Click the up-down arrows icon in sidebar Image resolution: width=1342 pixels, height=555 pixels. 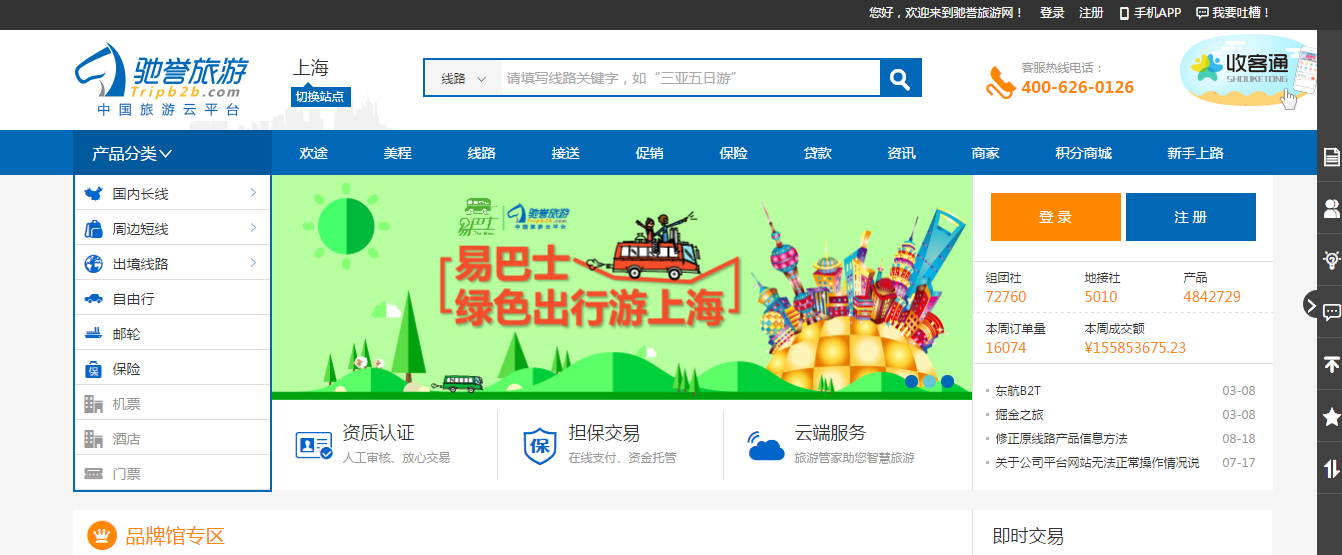click(x=1331, y=469)
